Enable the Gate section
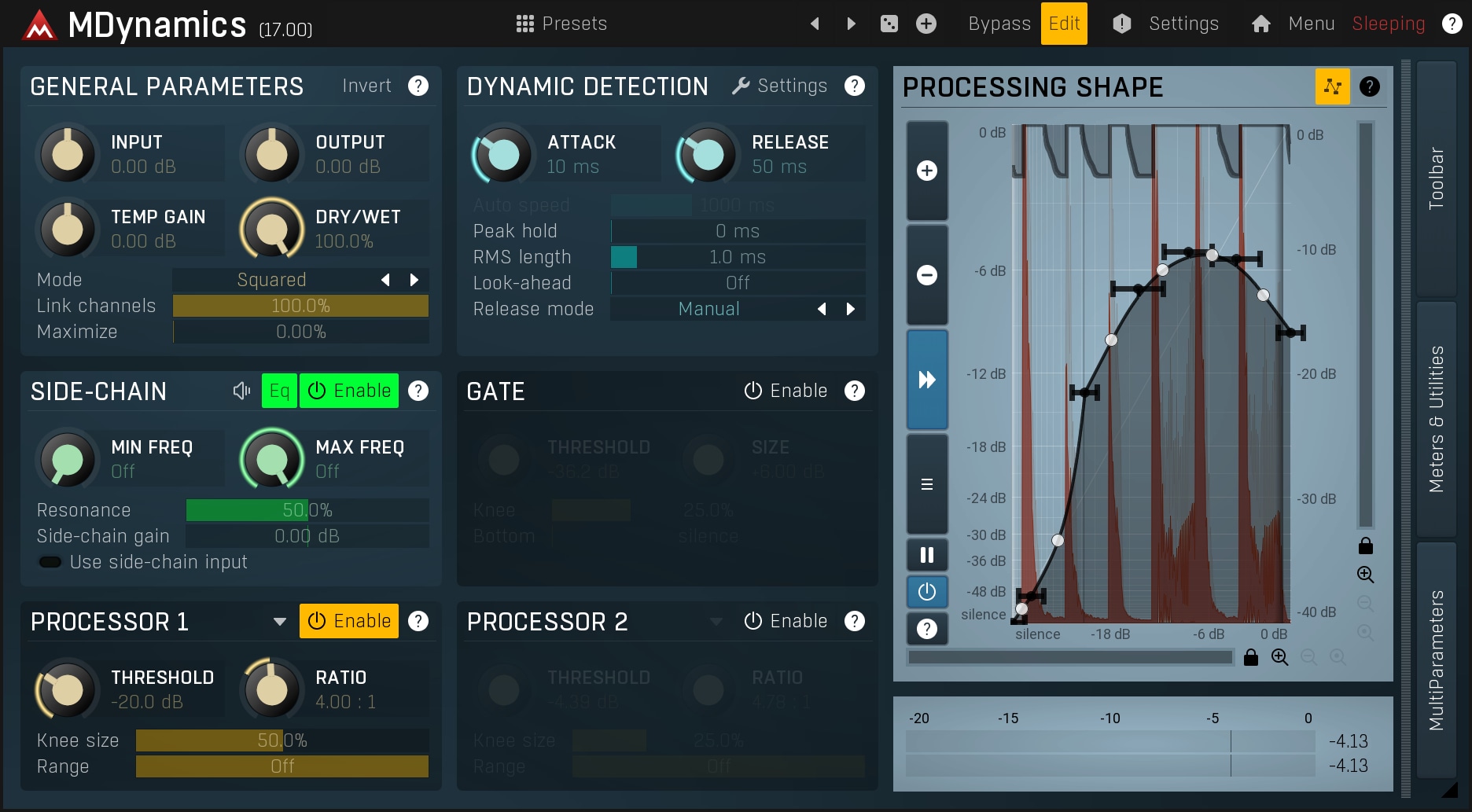Image resolution: width=1472 pixels, height=812 pixels. [x=786, y=391]
